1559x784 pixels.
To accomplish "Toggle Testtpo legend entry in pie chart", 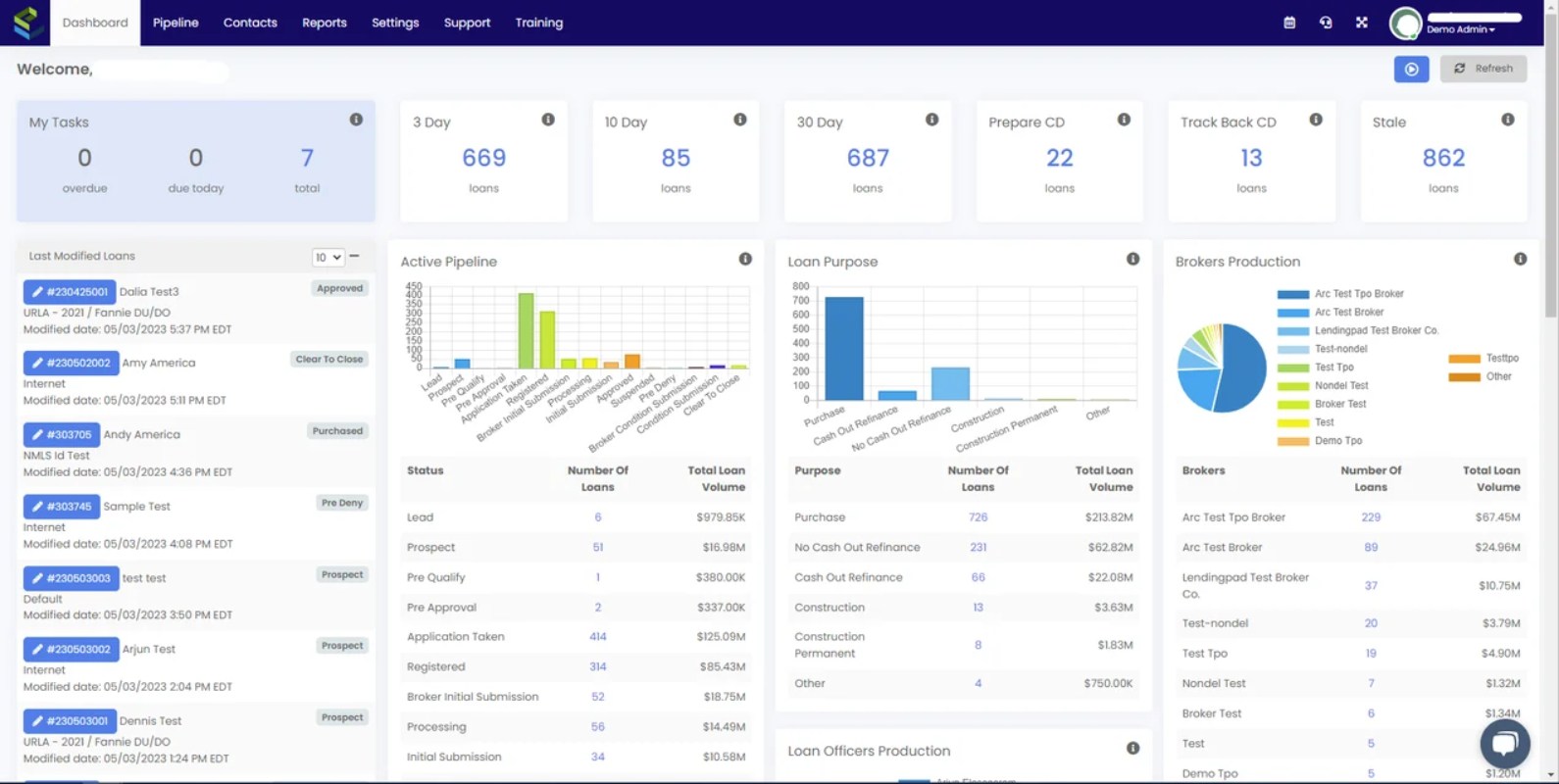I will coord(1484,359).
